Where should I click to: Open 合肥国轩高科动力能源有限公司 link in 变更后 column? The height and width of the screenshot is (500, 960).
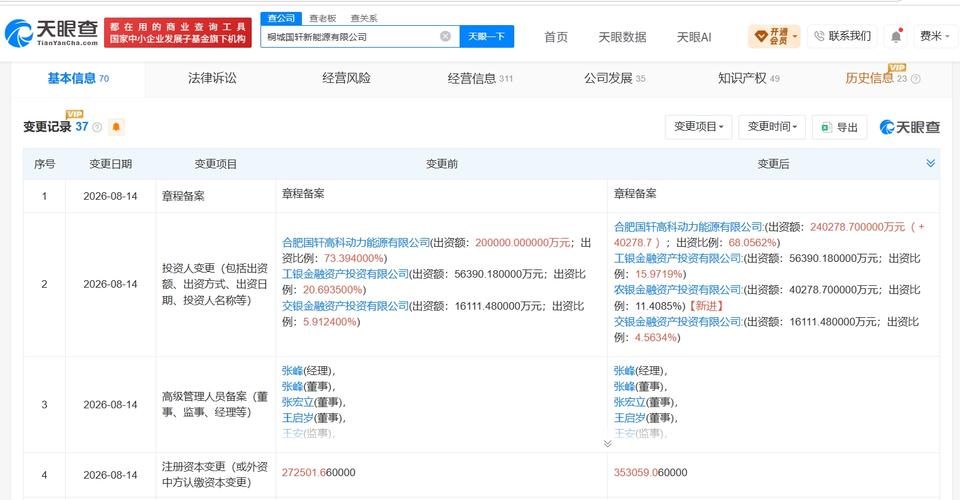point(689,227)
